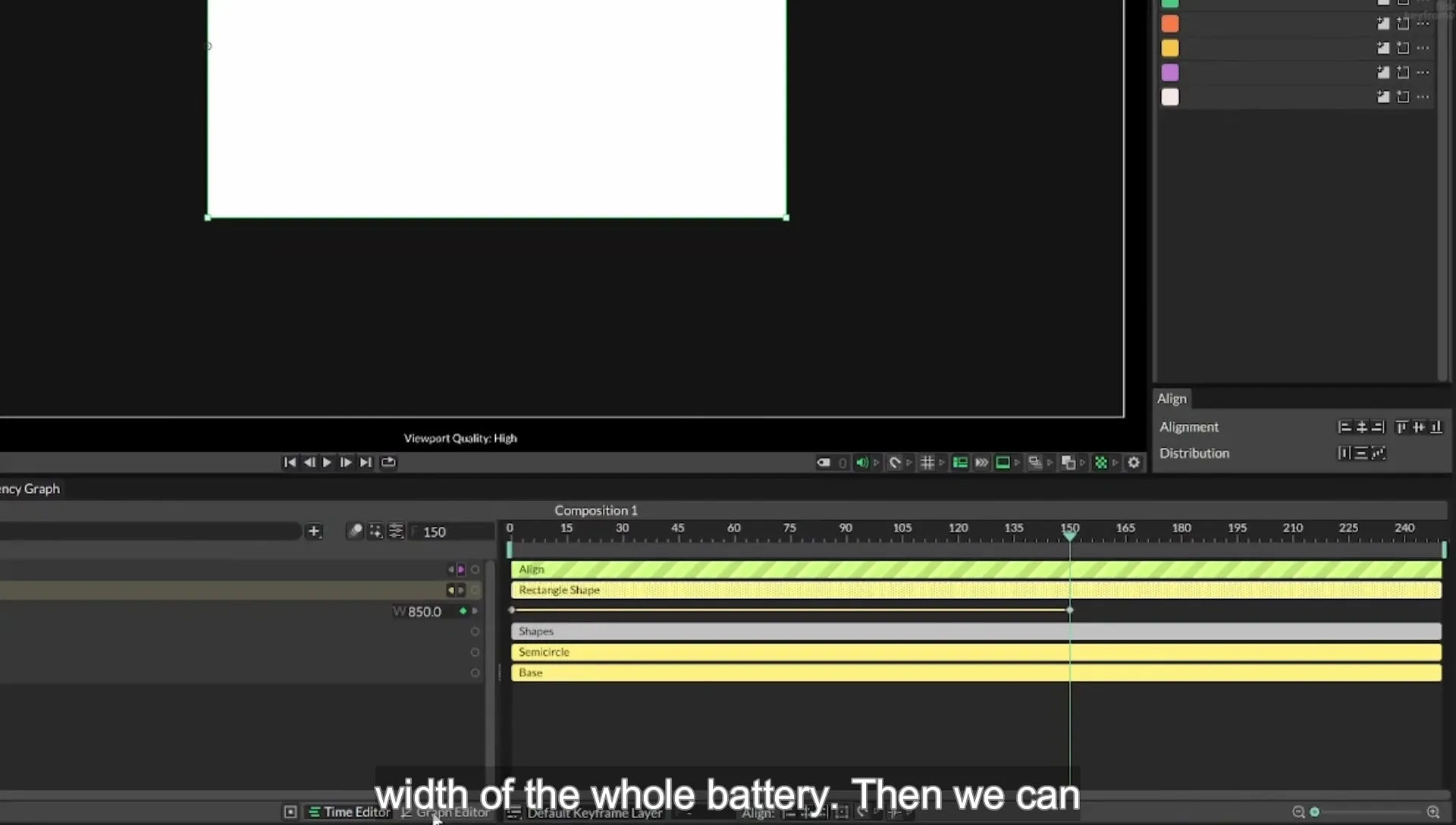Viewport: 1456px width, 825px height.
Task: Toggle the loop playback icon
Action: point(388,463)
